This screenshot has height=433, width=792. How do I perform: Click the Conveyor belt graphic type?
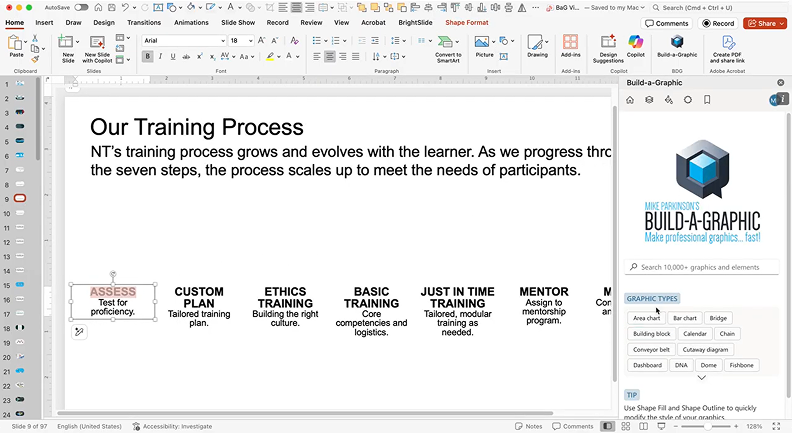[x=651, y=350]
